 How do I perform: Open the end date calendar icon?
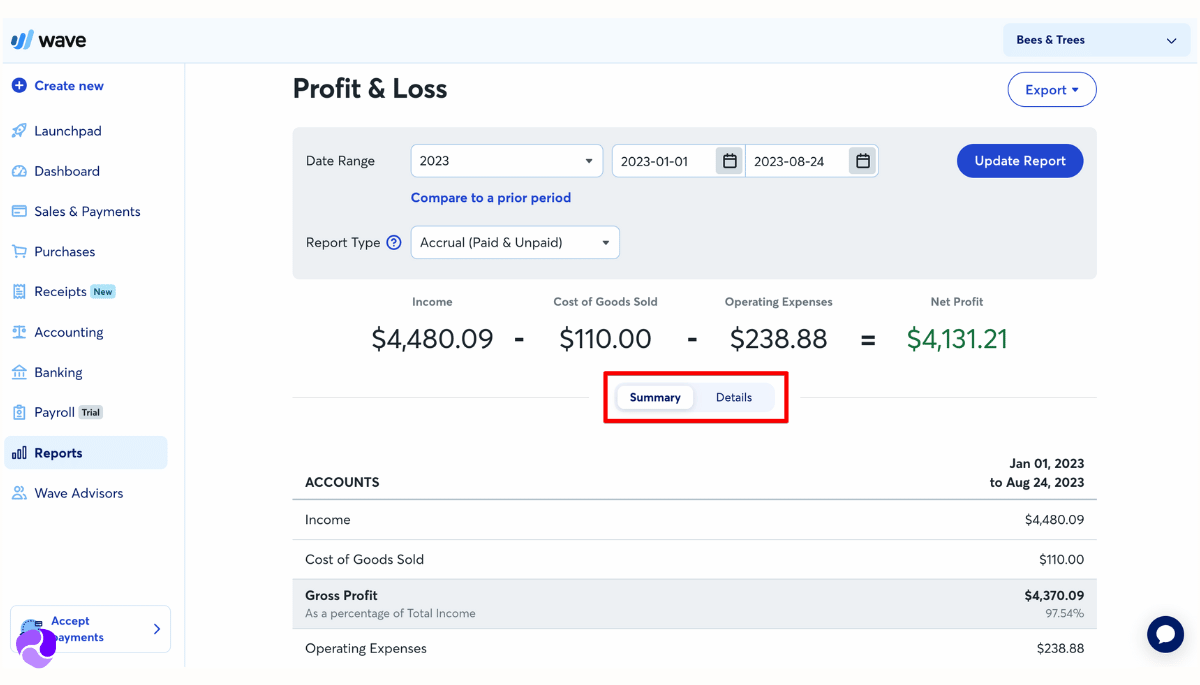pyautogui.click(x=863, y=161)
